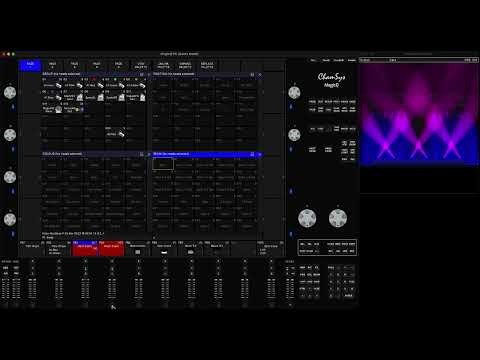Click maximize icon in bottom-left window title bar
This screenshot has width=480, height=360.
click(142, 154)
